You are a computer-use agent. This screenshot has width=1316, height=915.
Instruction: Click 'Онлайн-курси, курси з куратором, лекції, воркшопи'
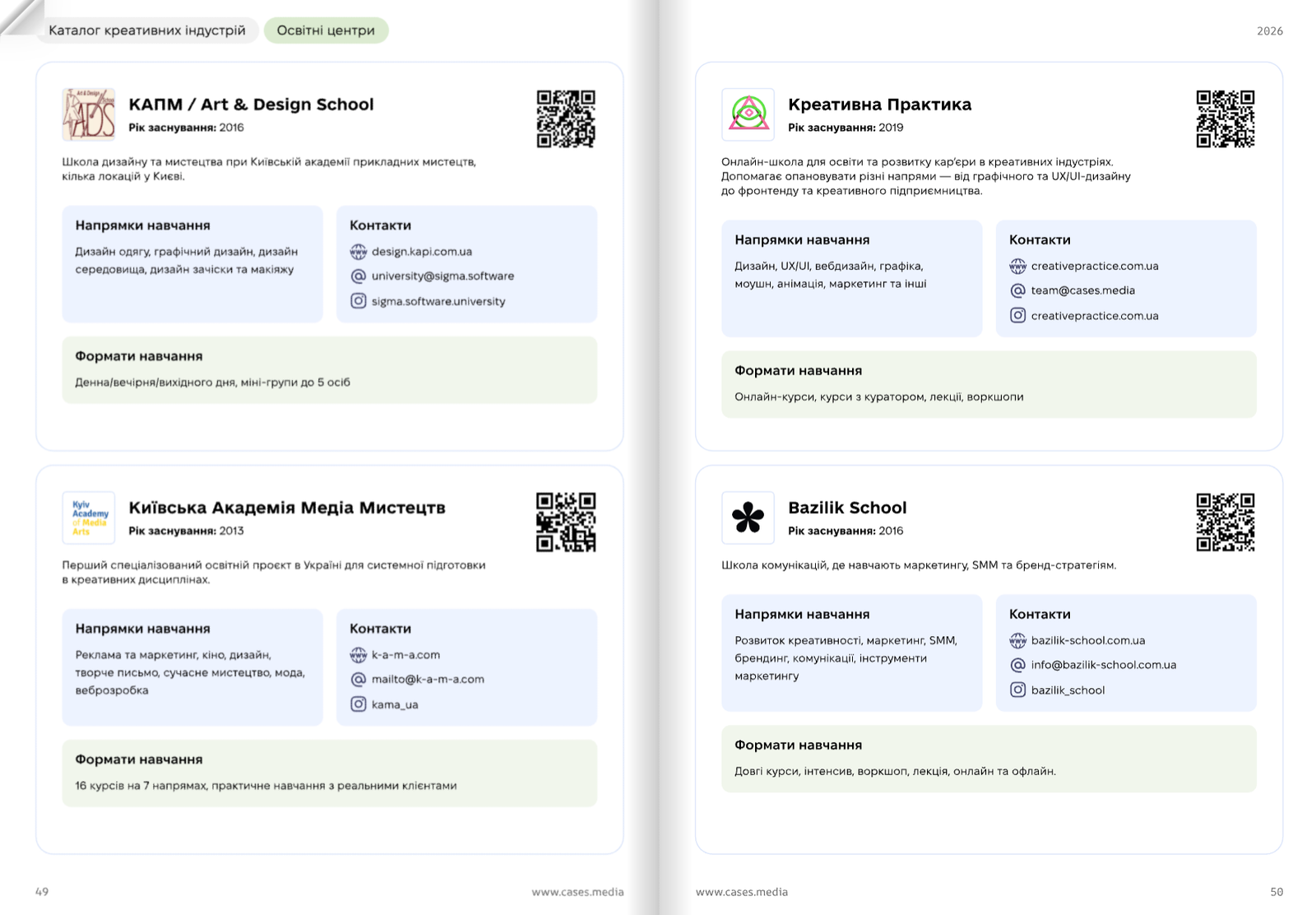pyautogui.click(x=879, y=397)
